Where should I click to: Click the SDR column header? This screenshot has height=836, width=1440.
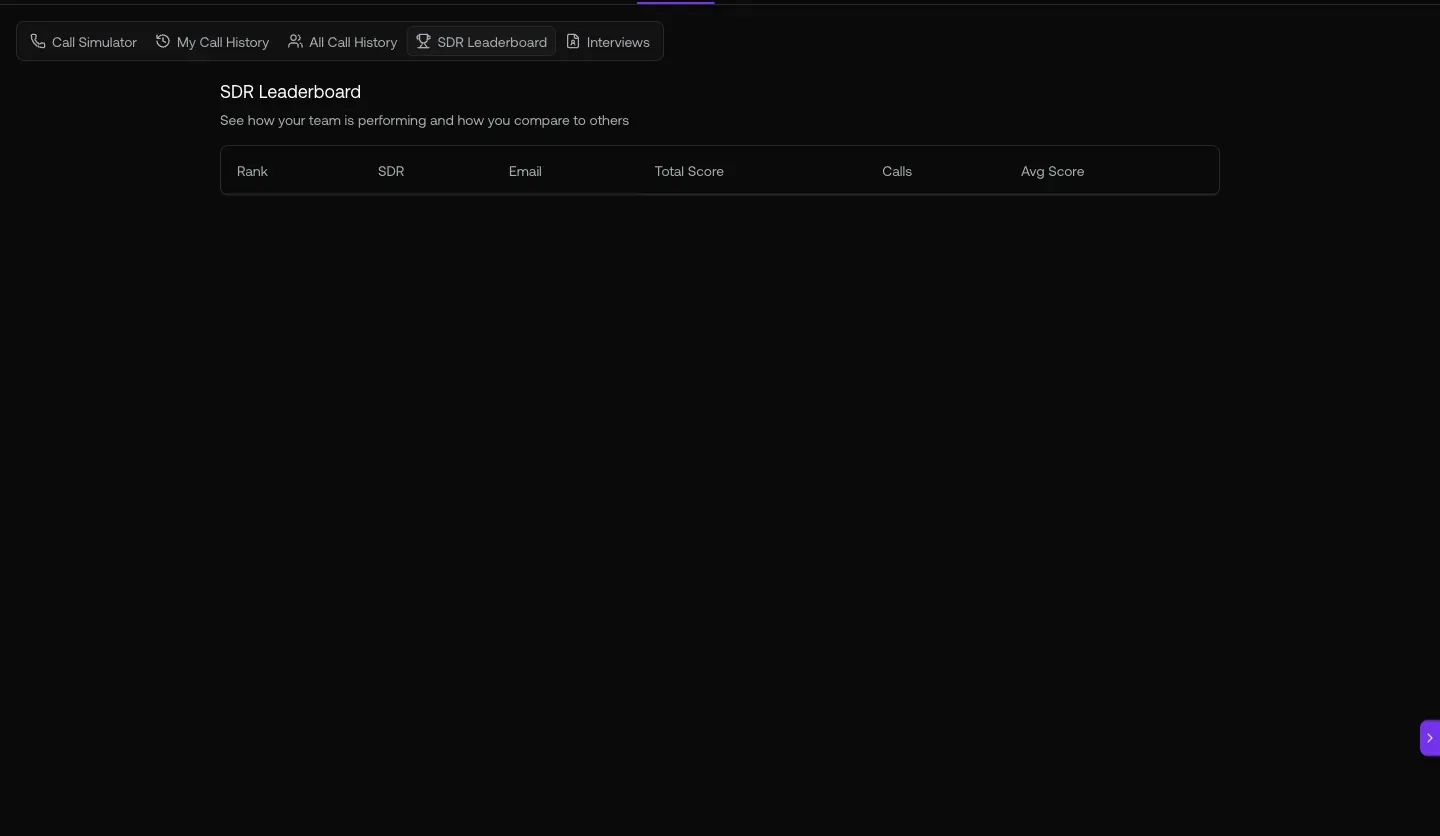coord(391,171)
